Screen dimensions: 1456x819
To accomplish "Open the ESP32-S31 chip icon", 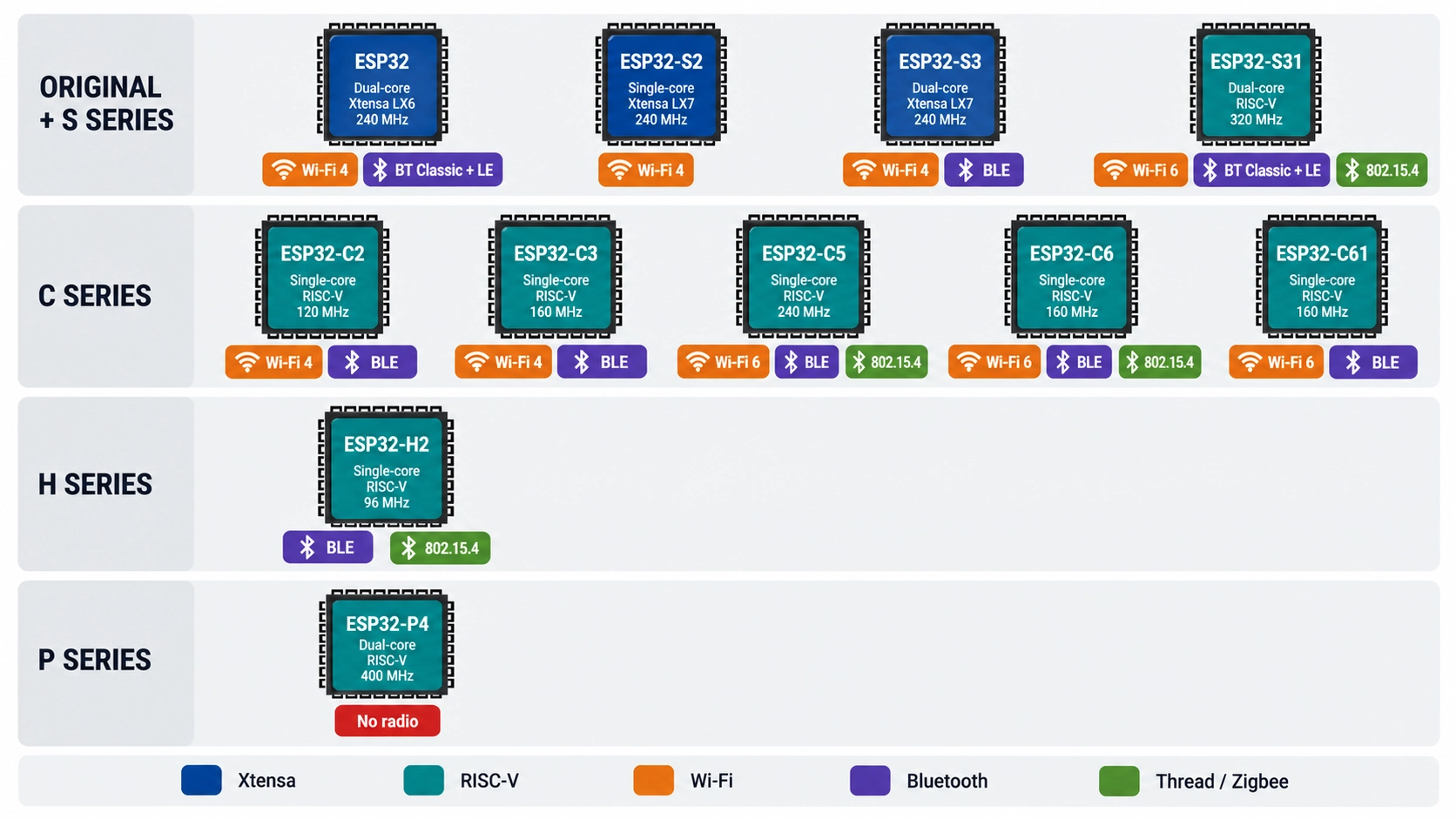I will click(x=1256, y=84).
